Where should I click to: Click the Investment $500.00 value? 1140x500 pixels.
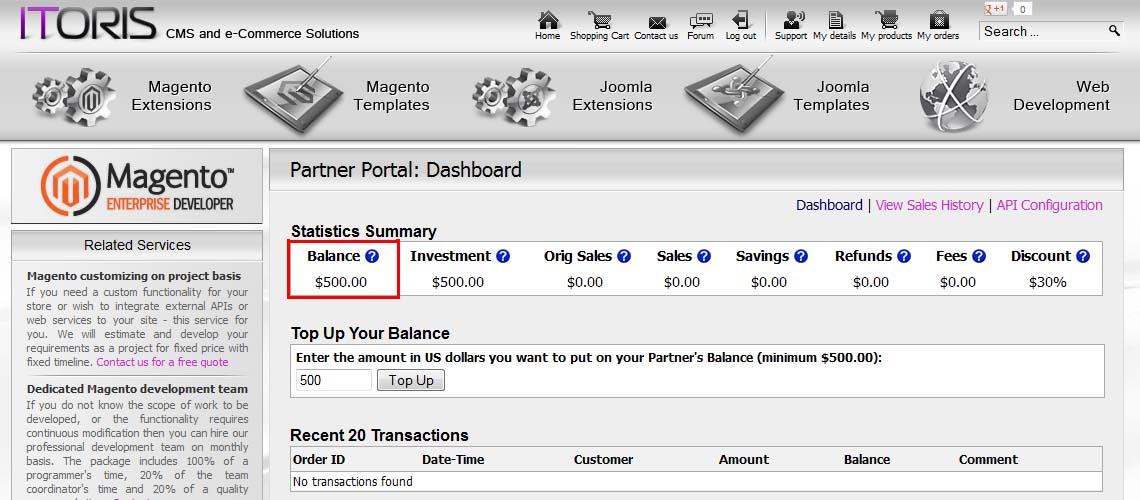click(x=458, y=282)
